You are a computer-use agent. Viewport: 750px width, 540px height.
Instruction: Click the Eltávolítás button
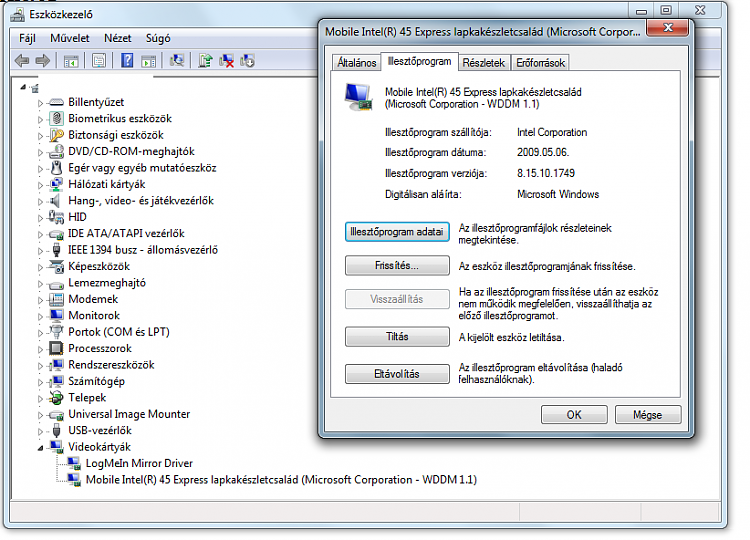point(397,374)
